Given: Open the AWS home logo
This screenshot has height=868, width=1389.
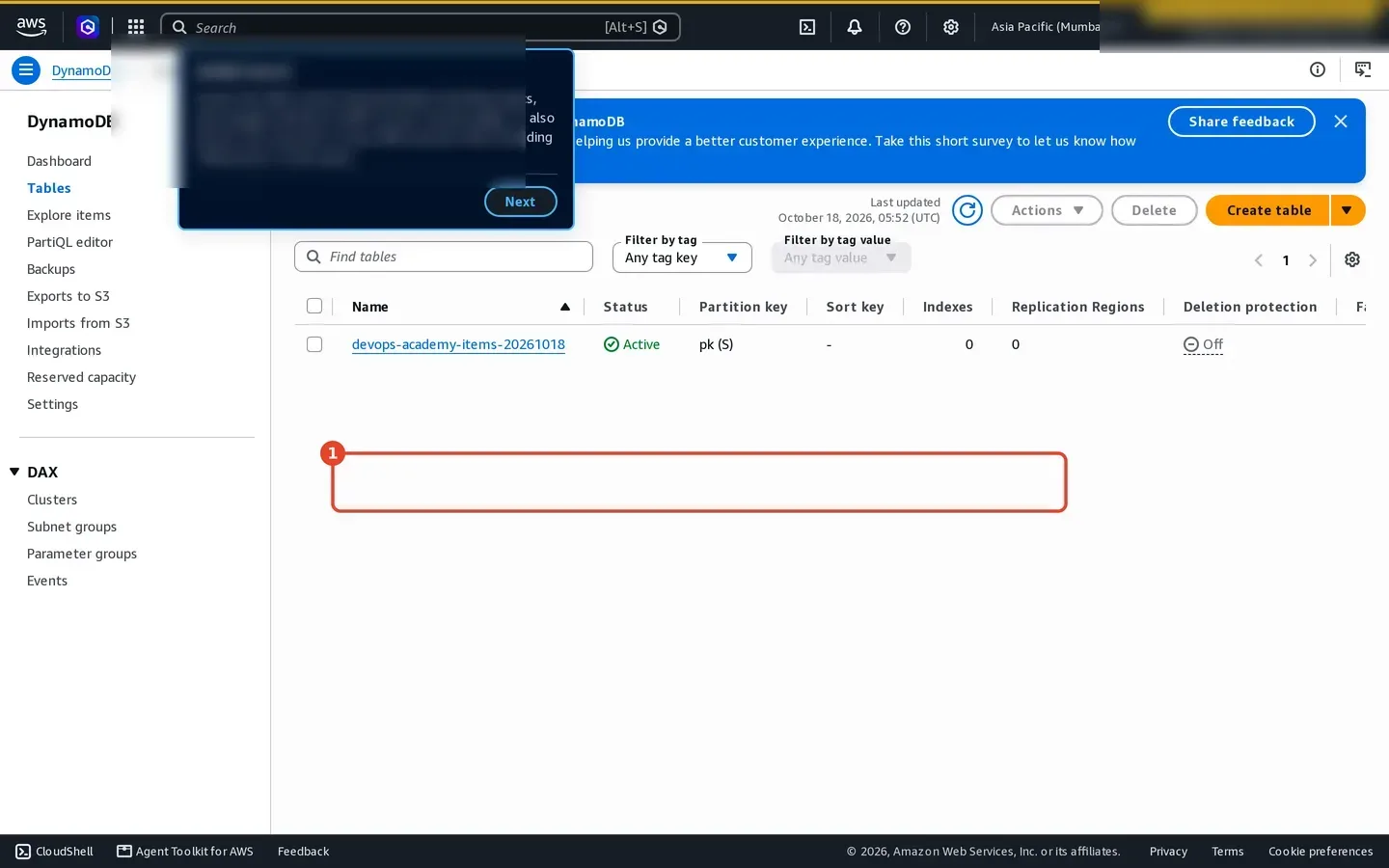Looking at the screenshot, I should tap(31, 27).
